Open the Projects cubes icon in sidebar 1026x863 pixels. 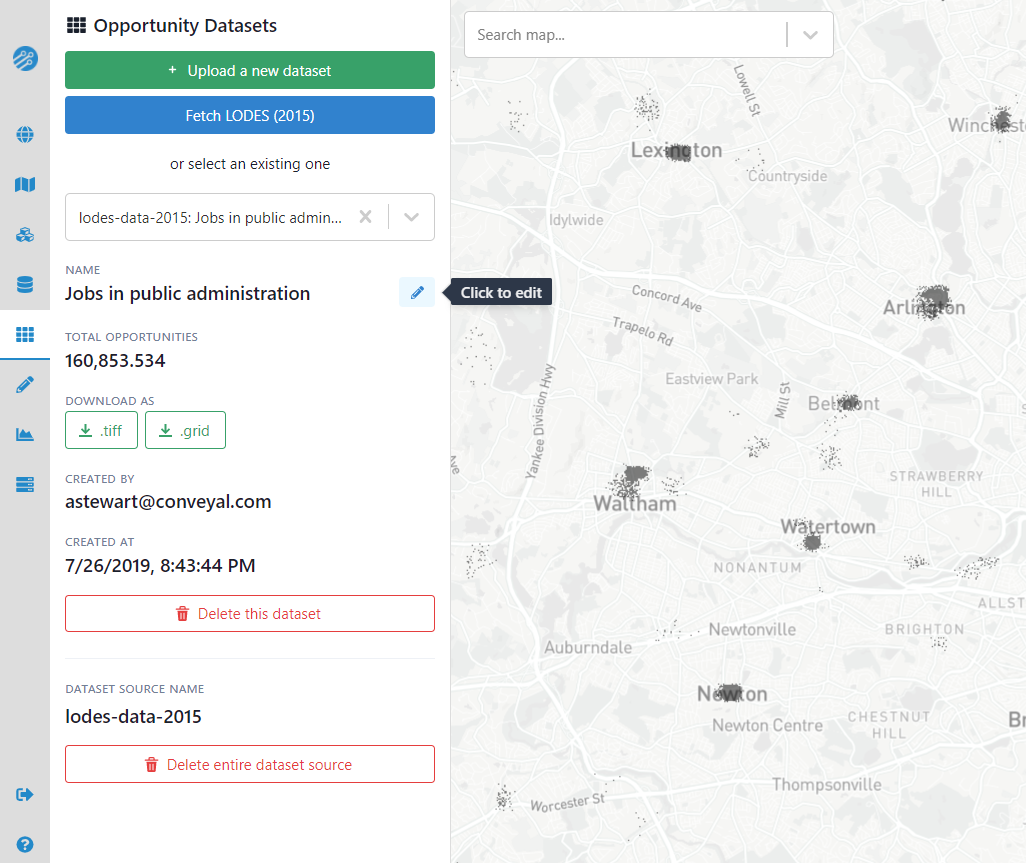24,234
